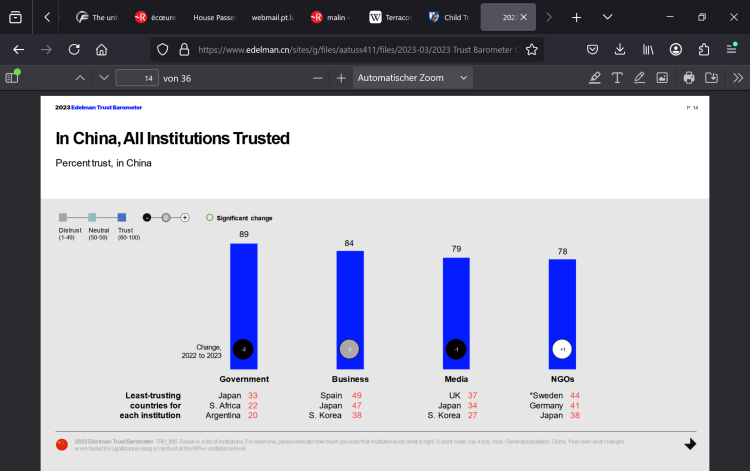This screenshot has height=471, width=750.
Task: Switch to the webmail.pt.lu tab
Action: click(x=273, y=17)
